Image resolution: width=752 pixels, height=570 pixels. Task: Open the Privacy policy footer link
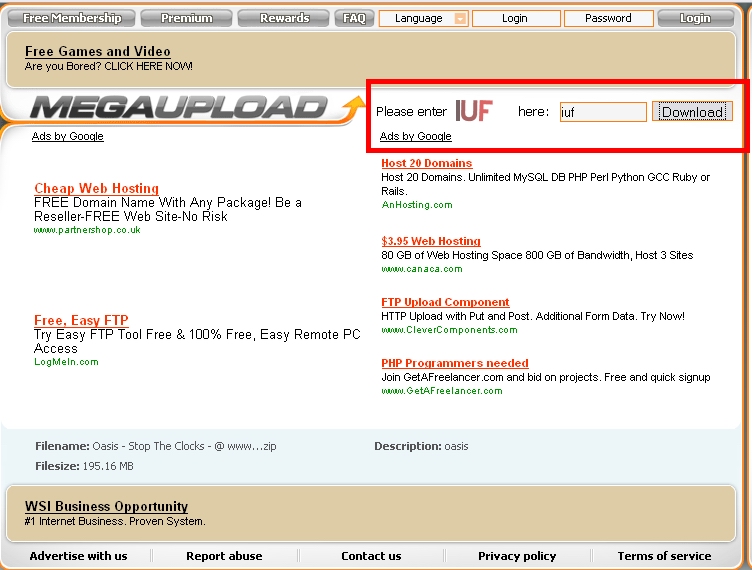pyautogui.click(x=517, y=556)
